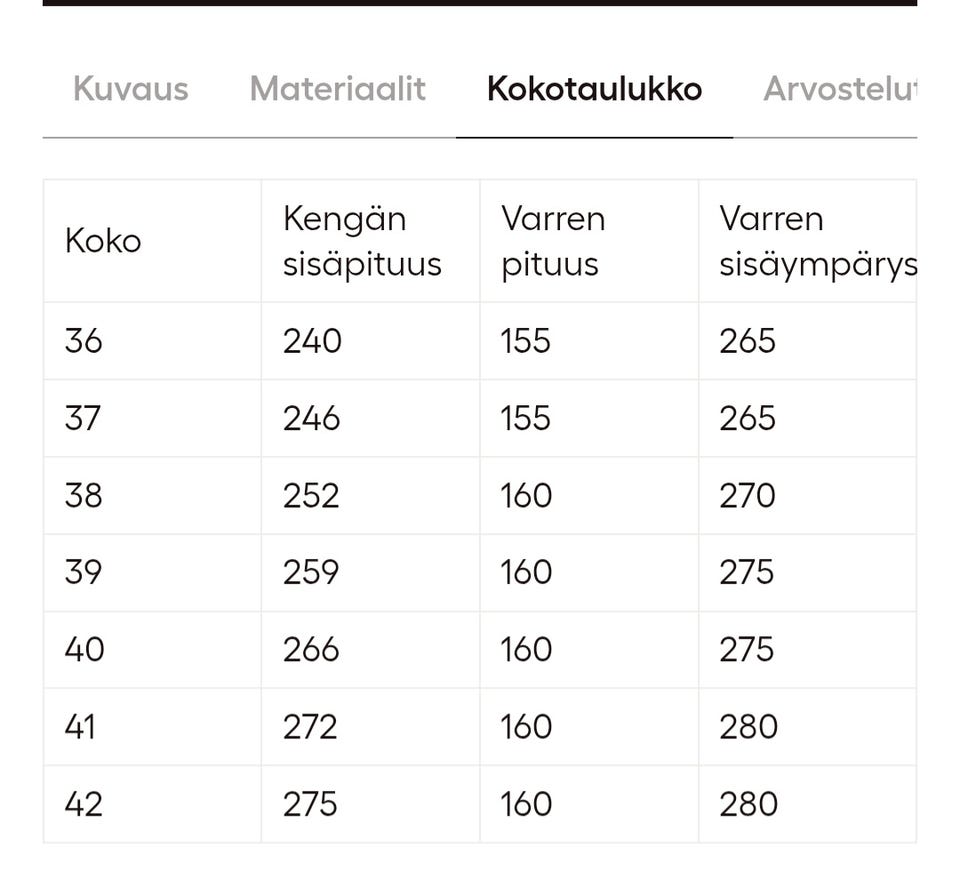This screenshot has width=960, height=886.
Task: Click the Varren pituus column header
Action: [553, 241]
